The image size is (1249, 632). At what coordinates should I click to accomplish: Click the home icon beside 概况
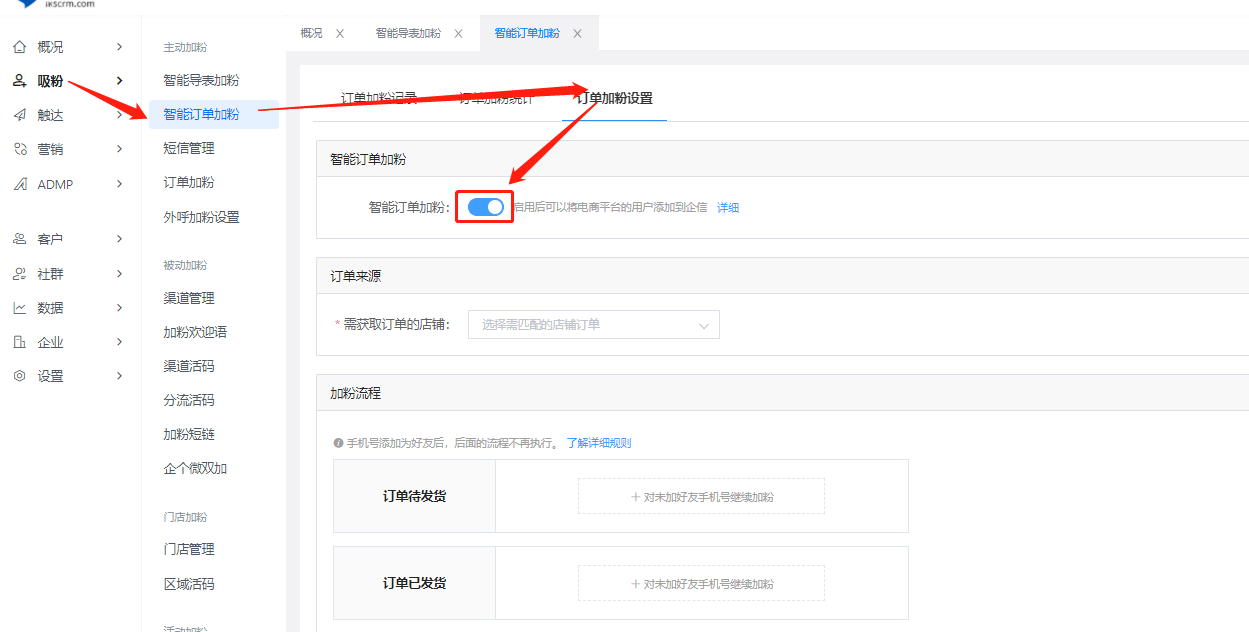click(x=19, y=47)
